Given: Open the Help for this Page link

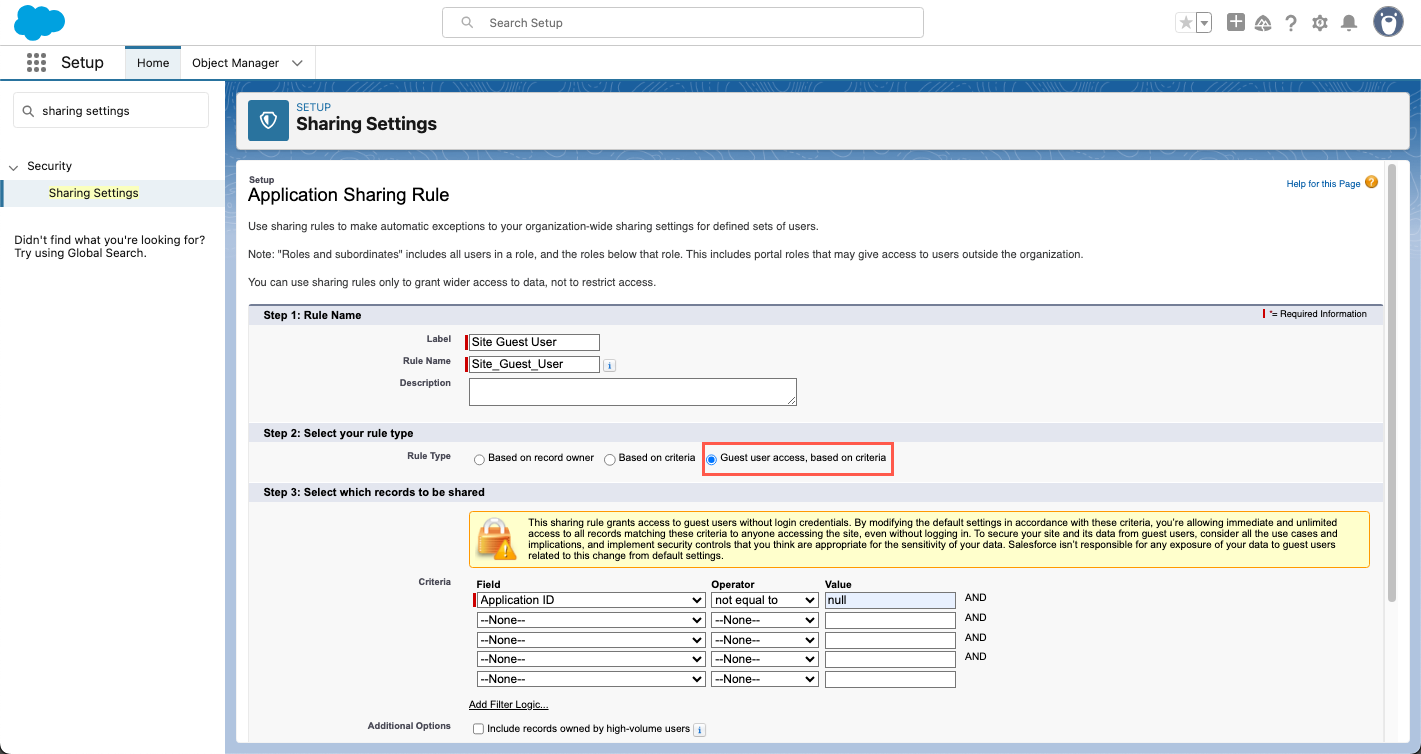Looking at the screenshot, I should click(1323, 184).
